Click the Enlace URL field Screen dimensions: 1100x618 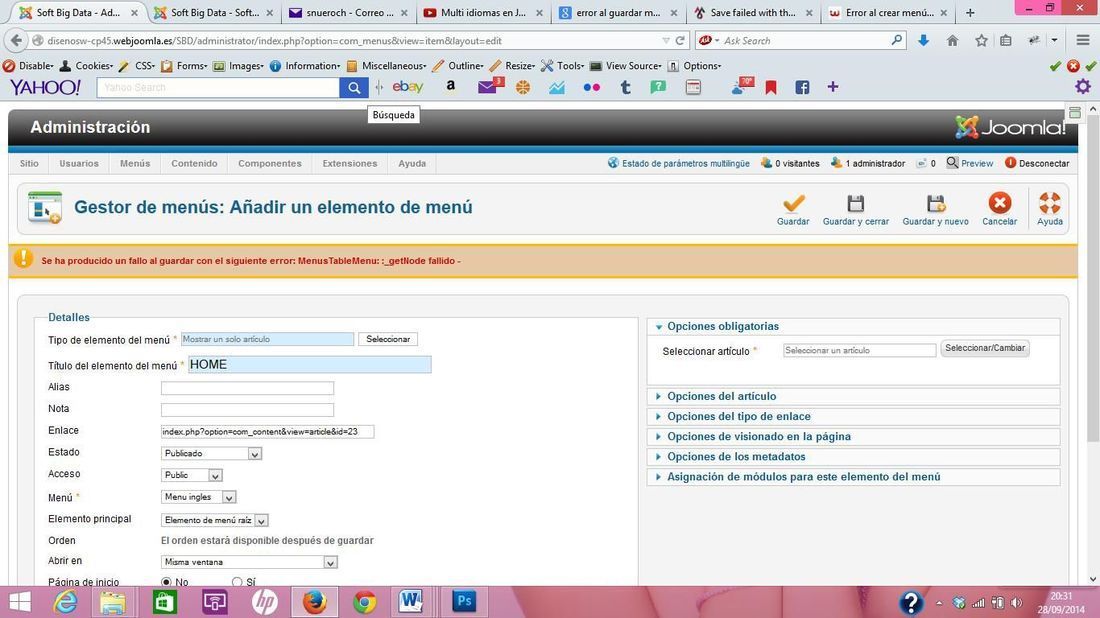point(267,431)
